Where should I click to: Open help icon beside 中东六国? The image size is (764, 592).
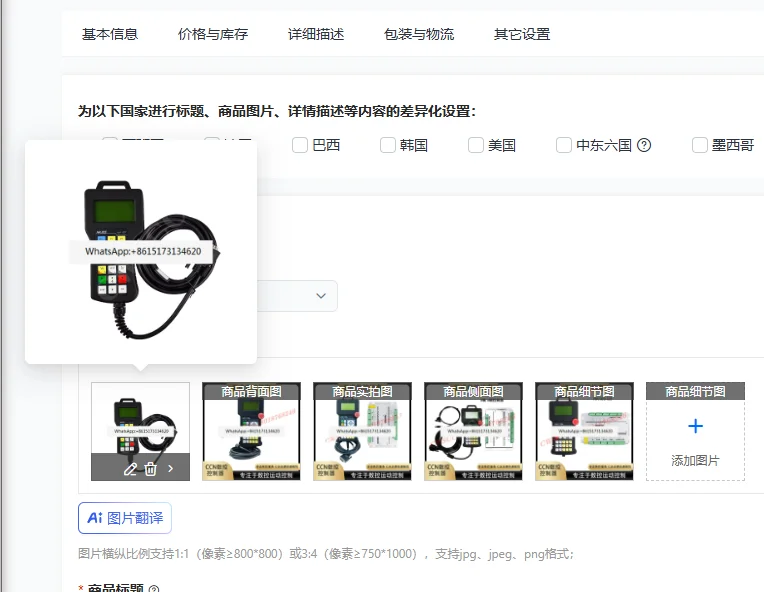(644, 145)
